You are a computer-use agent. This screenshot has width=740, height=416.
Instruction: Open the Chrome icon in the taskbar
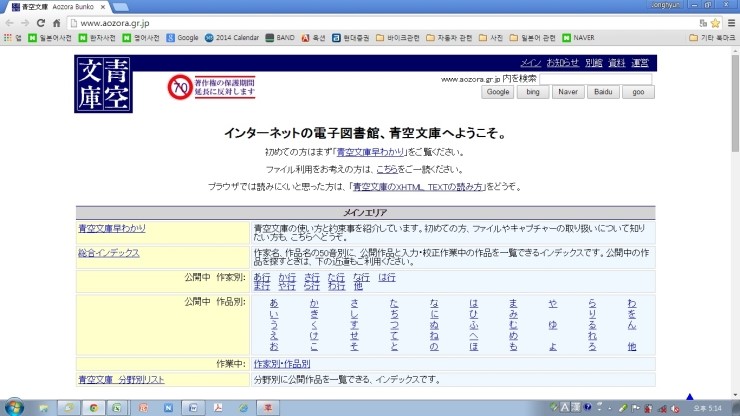[93, 408]
